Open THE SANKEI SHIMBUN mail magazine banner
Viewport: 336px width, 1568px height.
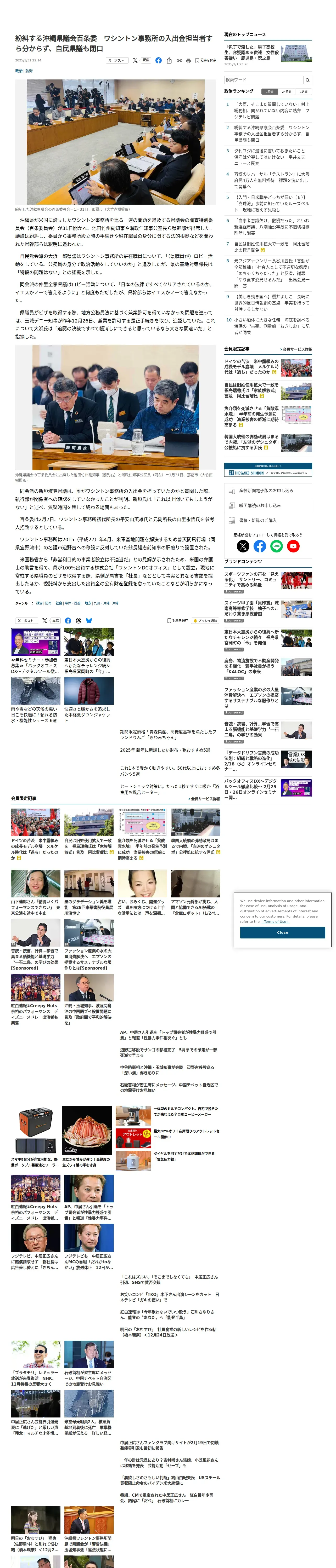(x=268, y=469)
